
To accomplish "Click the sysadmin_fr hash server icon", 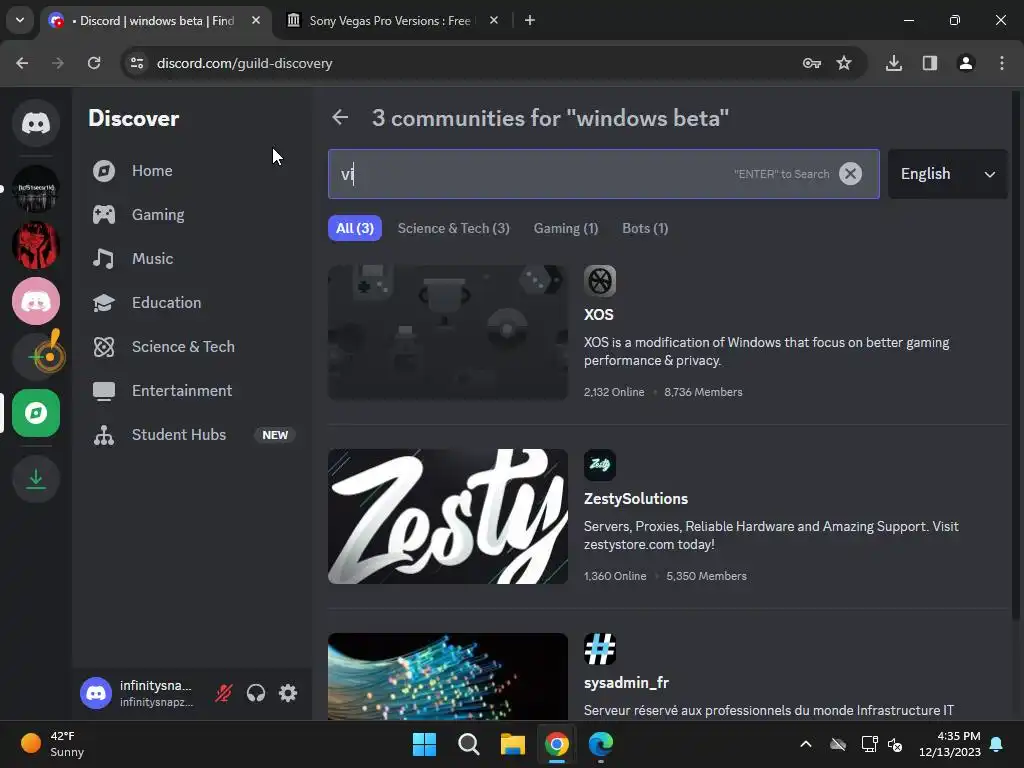I will coord(600,649).
